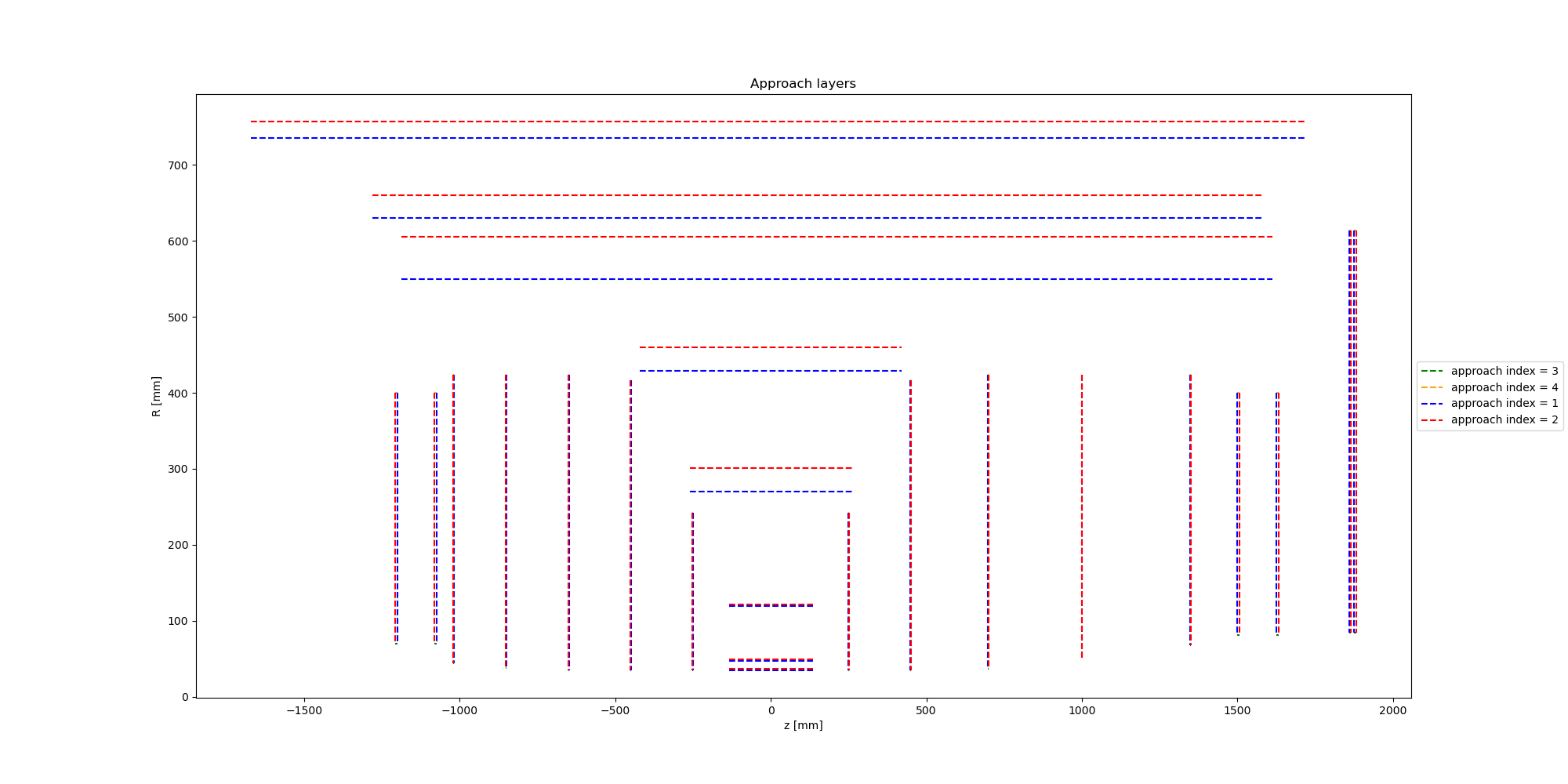The image size is (1568, 784).
Task: Click the y-axis tick label 700
Action: (x=177, y=165)
